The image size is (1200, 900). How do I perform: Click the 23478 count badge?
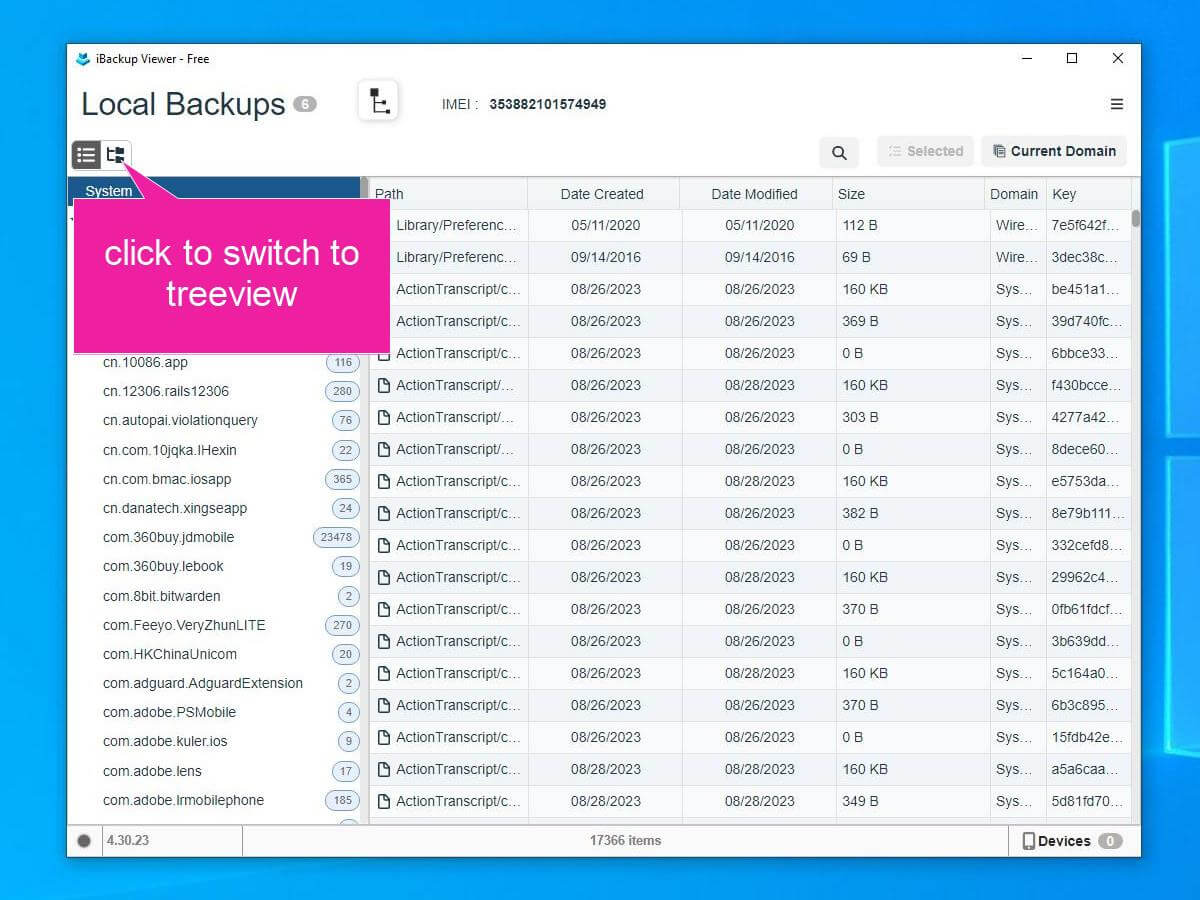[336, 537]
